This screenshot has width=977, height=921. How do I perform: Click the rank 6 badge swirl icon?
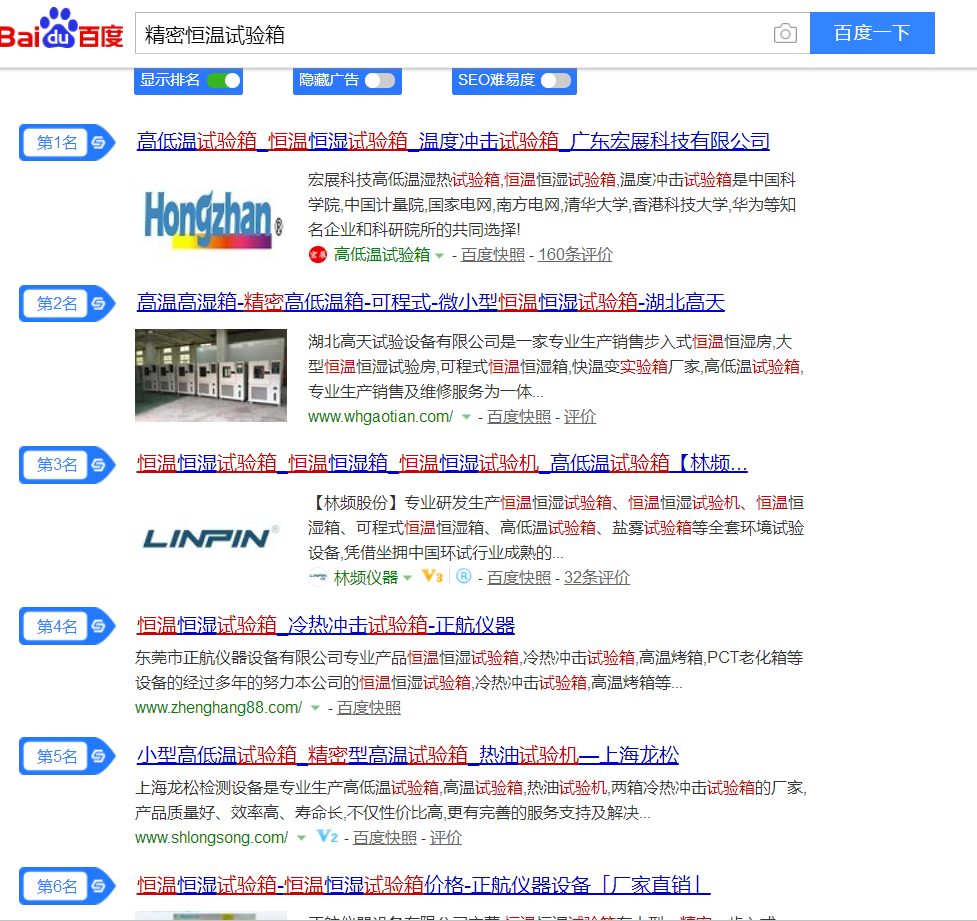98,886
